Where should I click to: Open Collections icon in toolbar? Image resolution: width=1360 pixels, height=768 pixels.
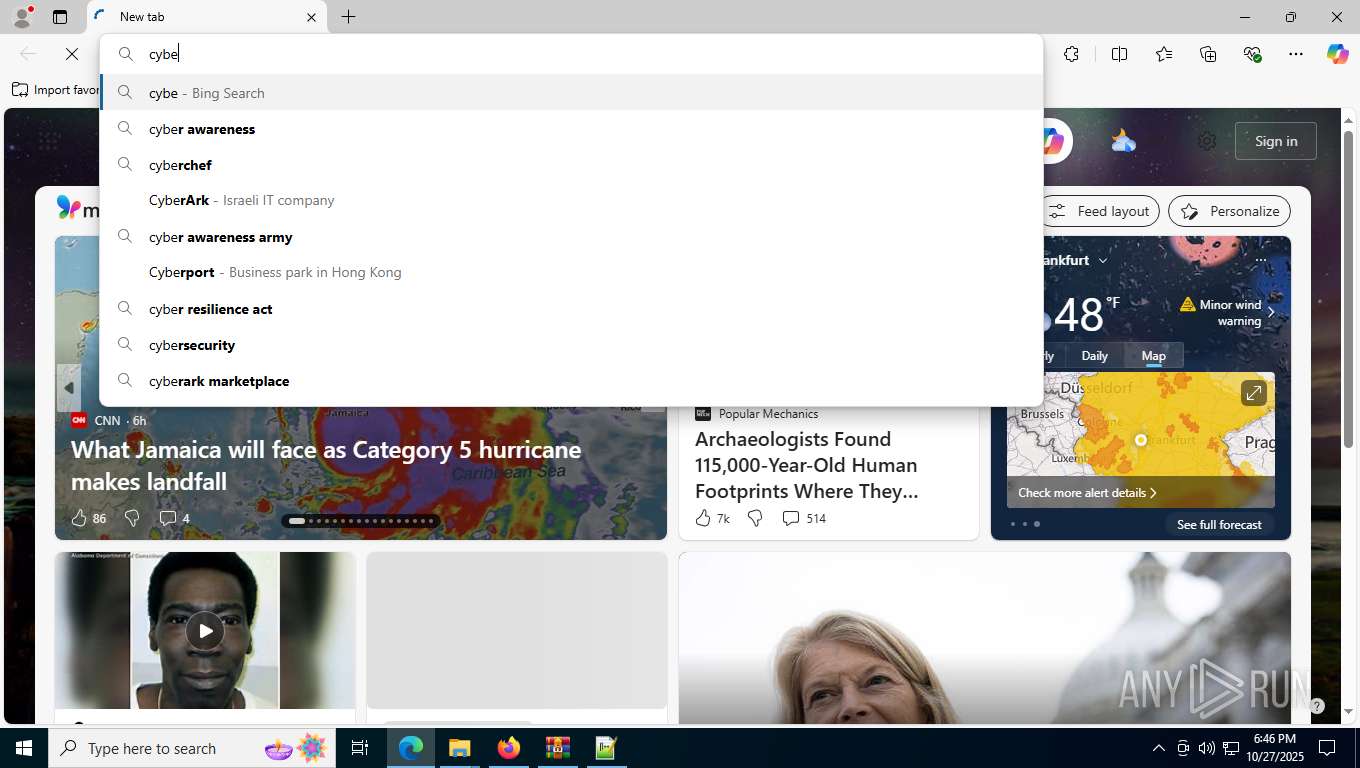pyautogui.click(x=1208, y=54)
